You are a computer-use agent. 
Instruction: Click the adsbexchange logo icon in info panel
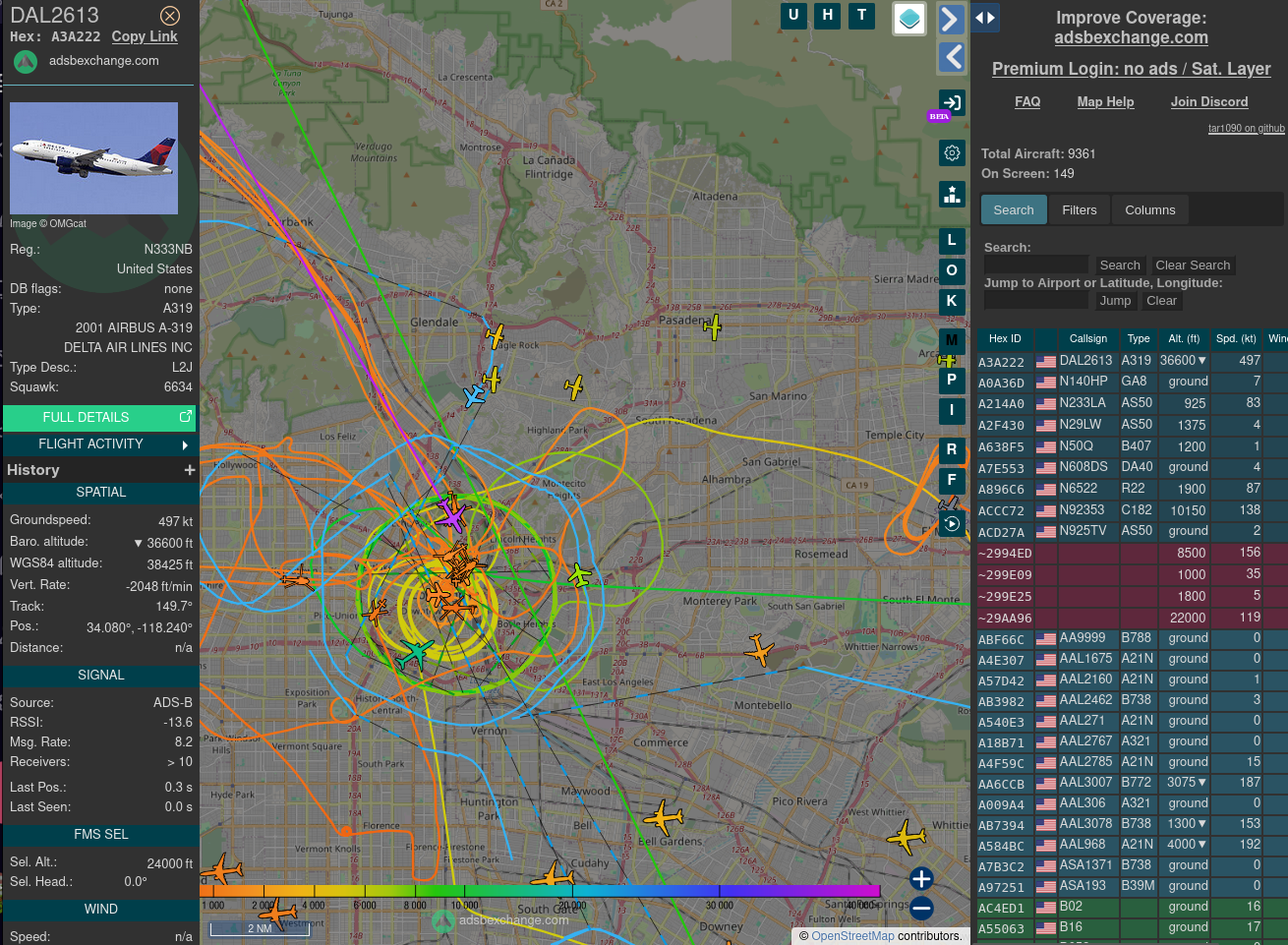coord(26,61)
